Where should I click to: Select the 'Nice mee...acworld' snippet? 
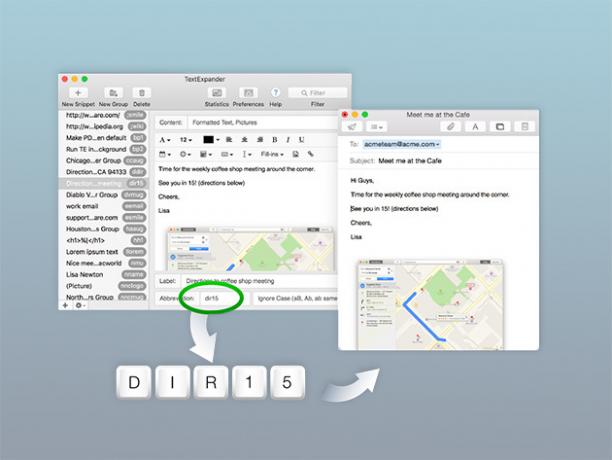(104, 263)
